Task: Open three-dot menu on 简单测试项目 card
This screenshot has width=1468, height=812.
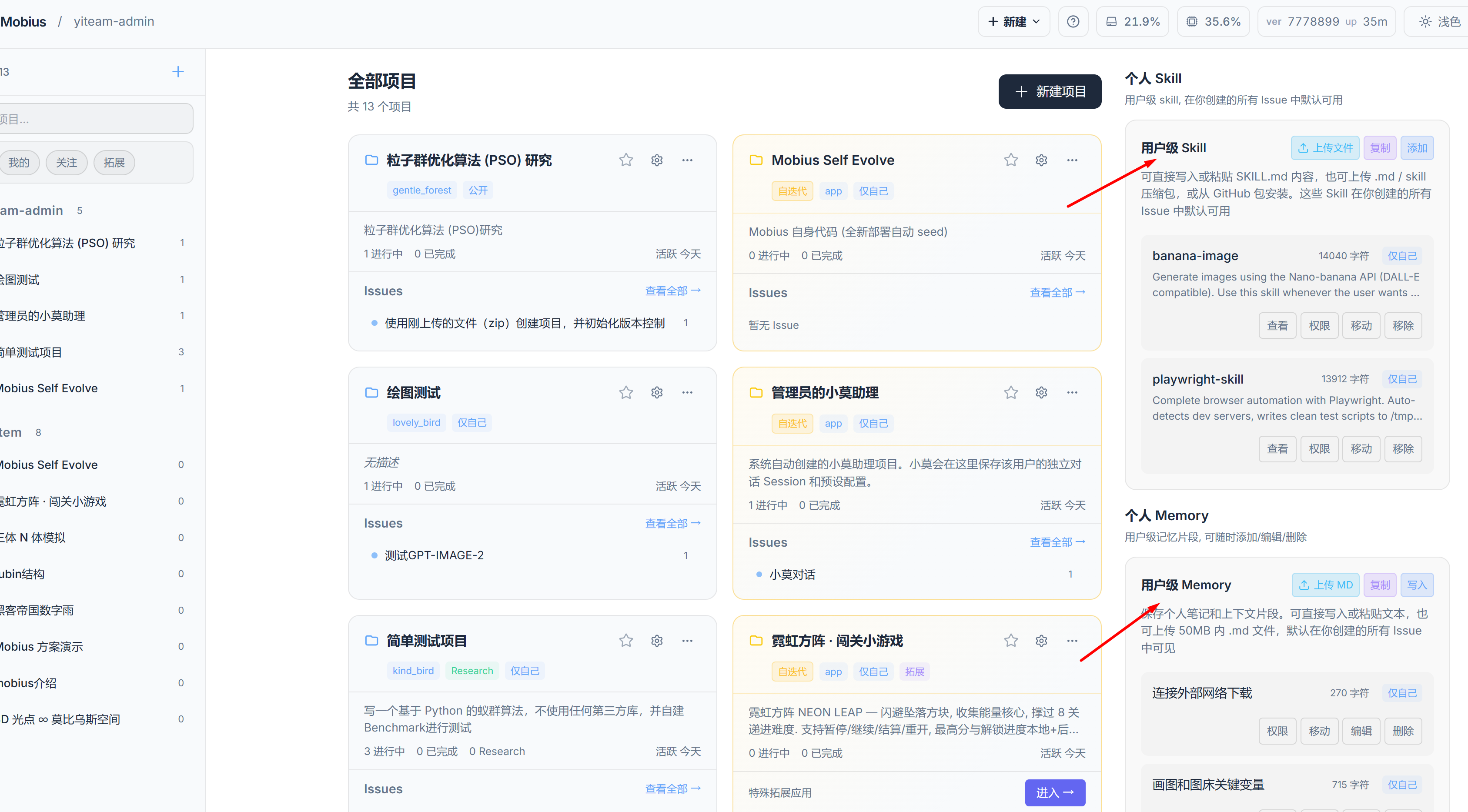Action: click(687, 641)
